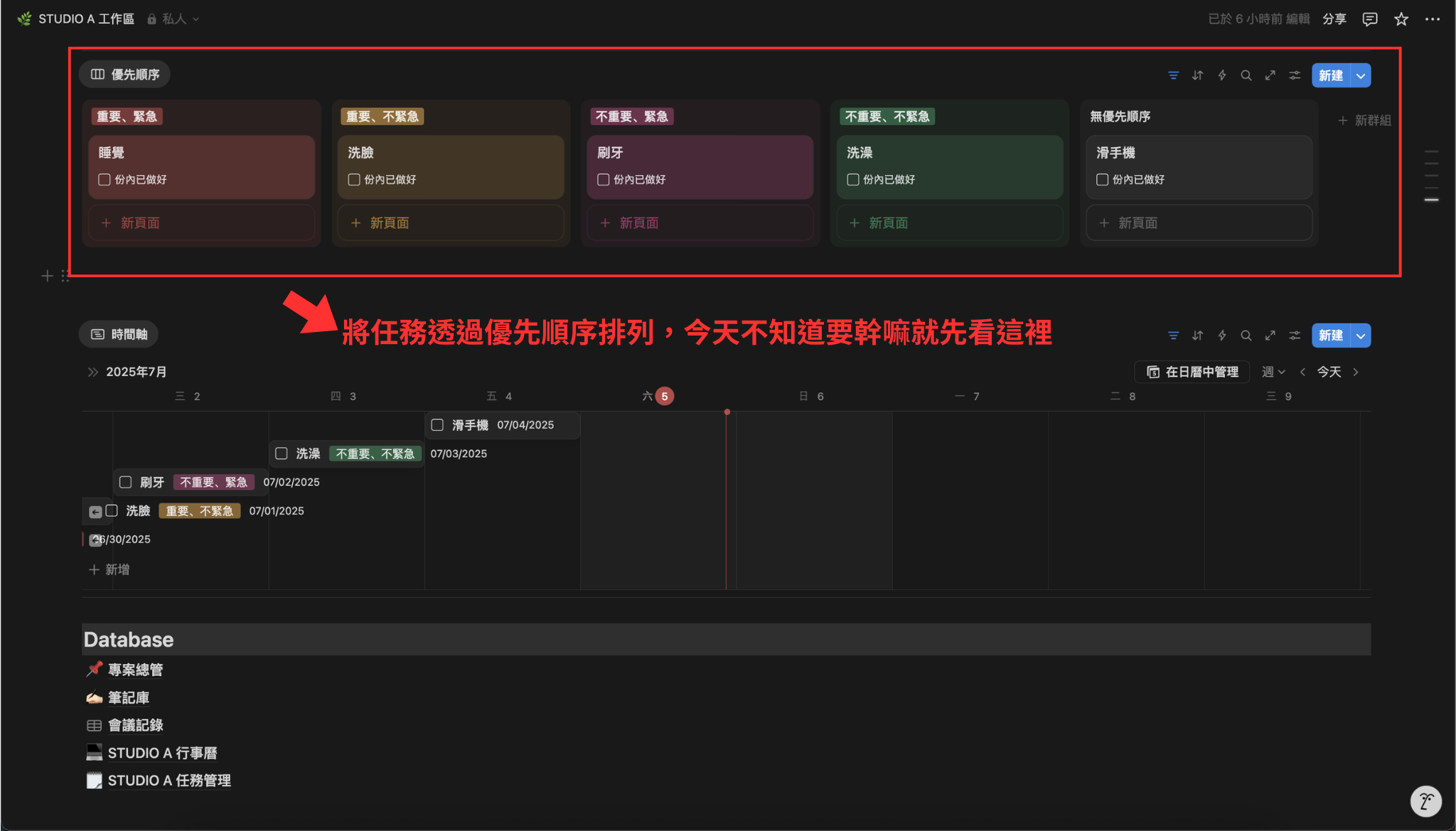
Task: Click the 在日曆中管理 button
Action: click(x=1192, y=372)
